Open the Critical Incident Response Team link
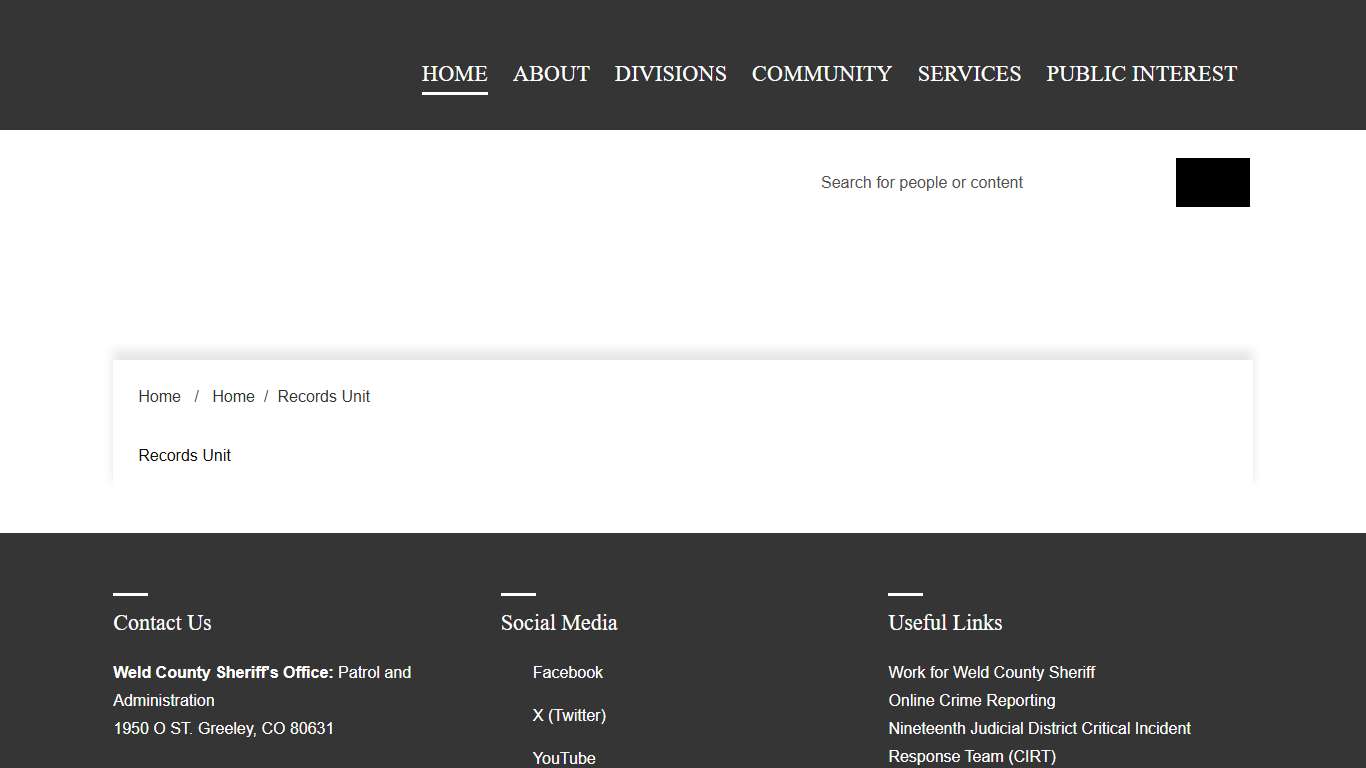The height and width of the screenshot is (768, 1366). point(1039,741)
